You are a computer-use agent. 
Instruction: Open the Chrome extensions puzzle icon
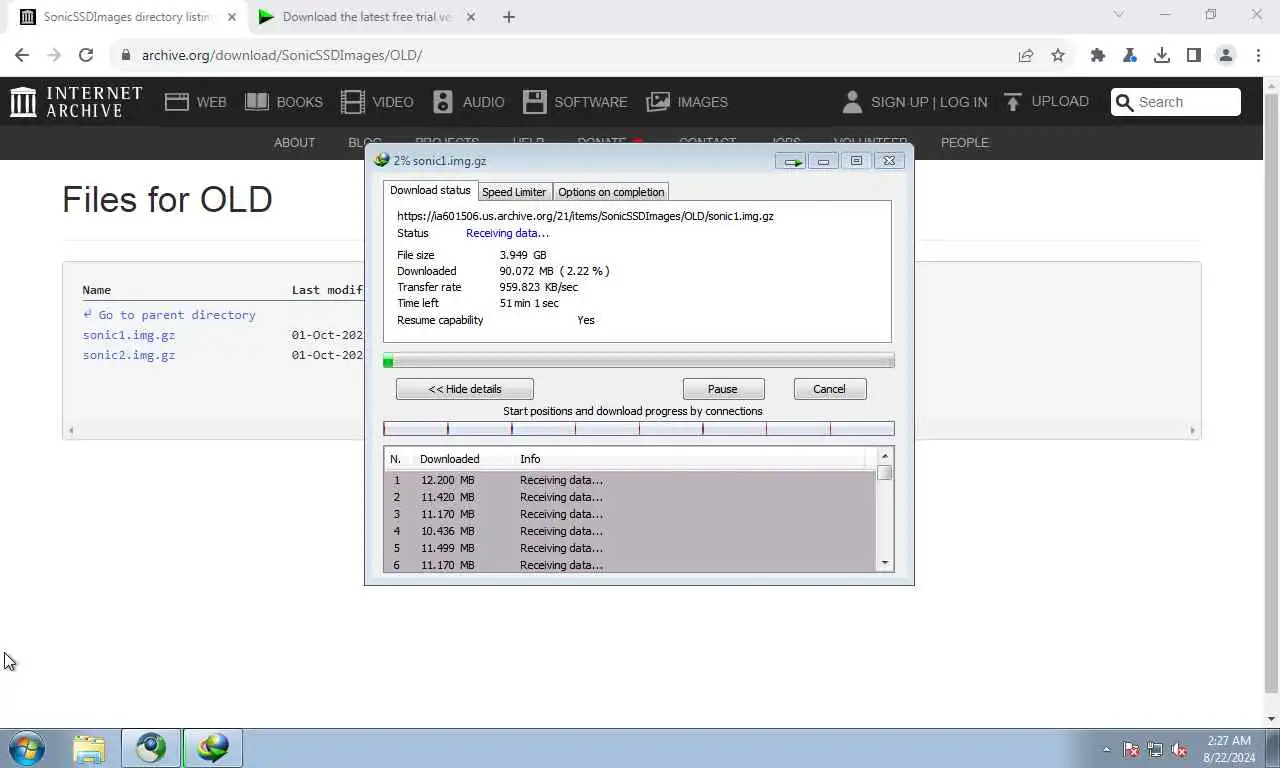coord(1098,55)
